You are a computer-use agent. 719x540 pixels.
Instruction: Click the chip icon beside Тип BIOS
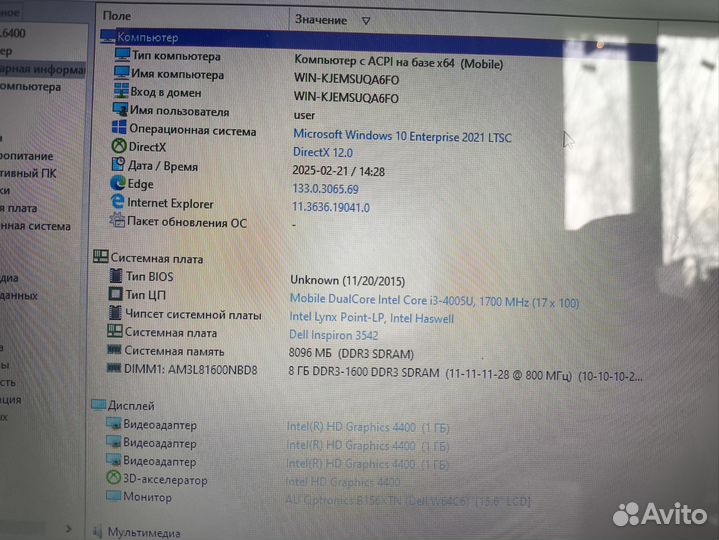tap(114, 277)
